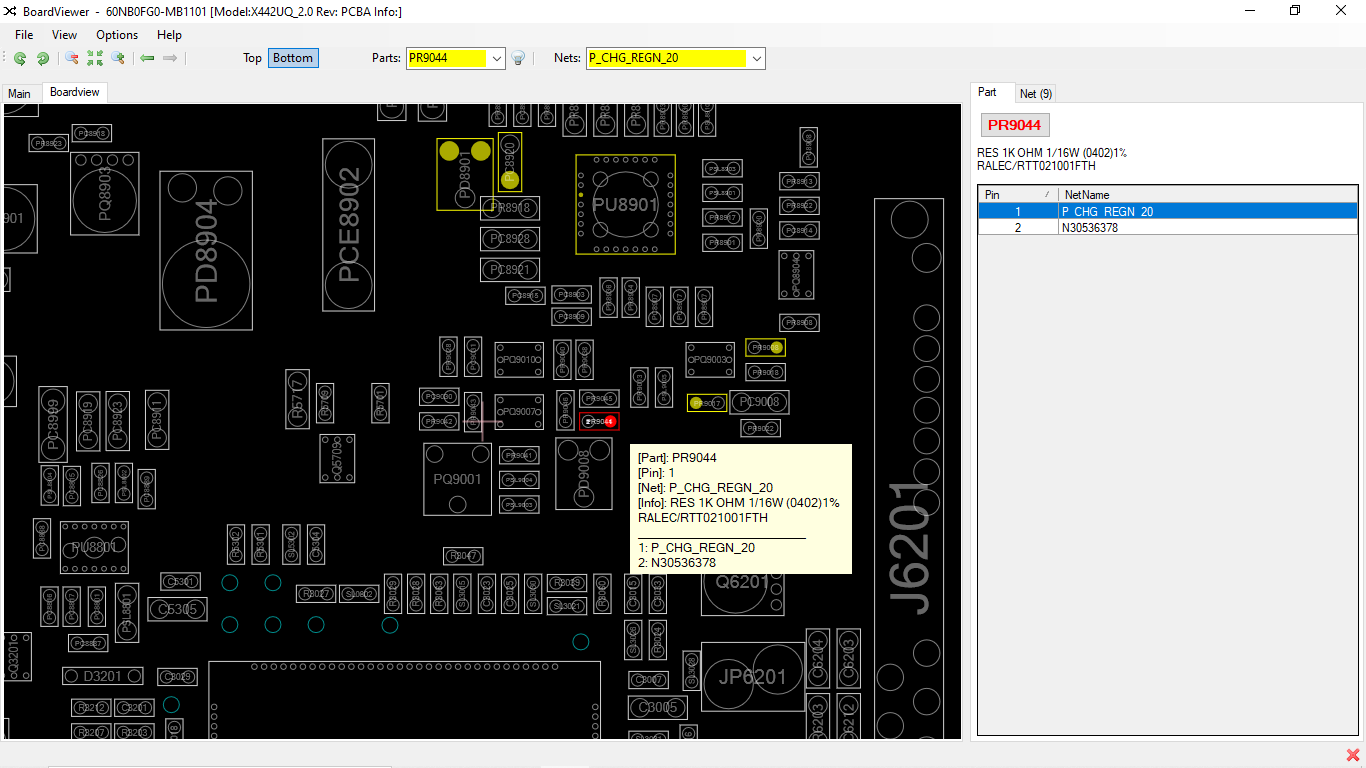Click the grey forward arrow icon
Screen dimensions: 1366x768
(x=170, y=58)
